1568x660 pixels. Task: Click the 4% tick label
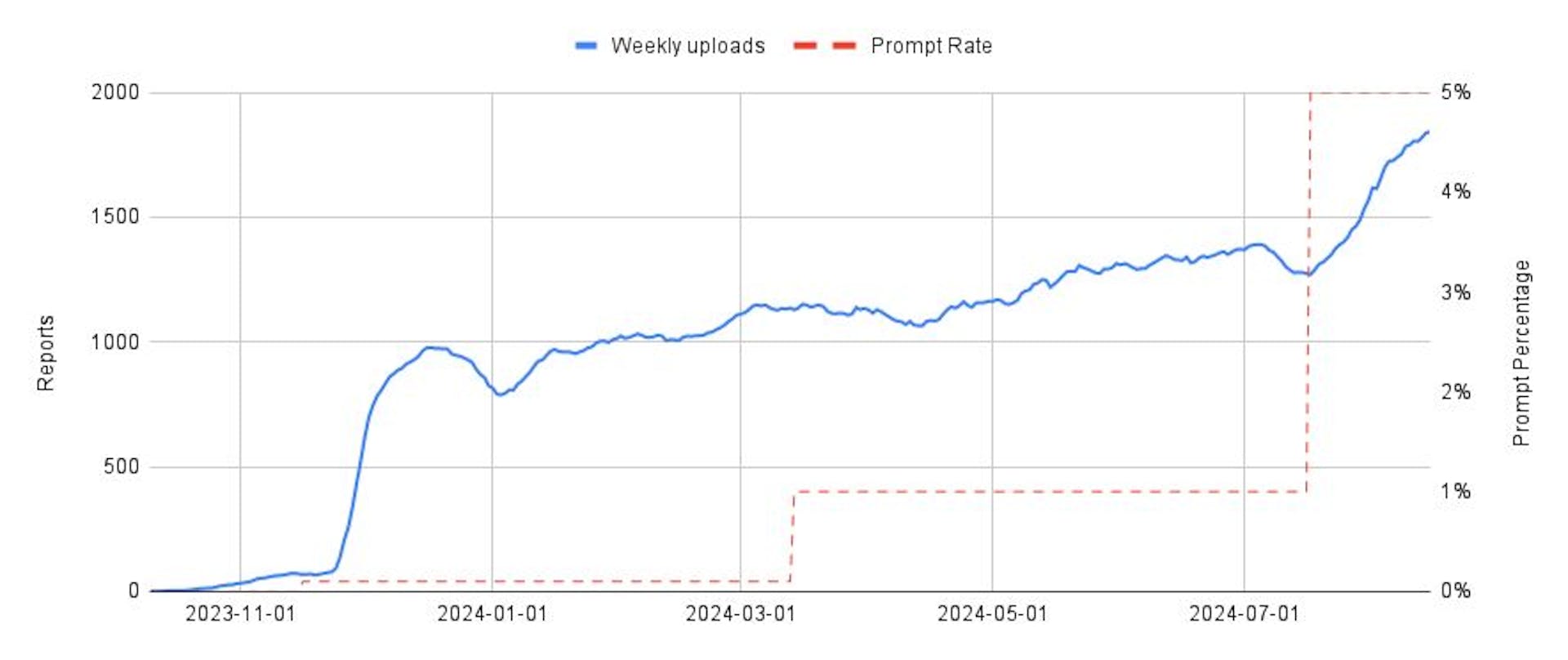(x=1455, y=192)
